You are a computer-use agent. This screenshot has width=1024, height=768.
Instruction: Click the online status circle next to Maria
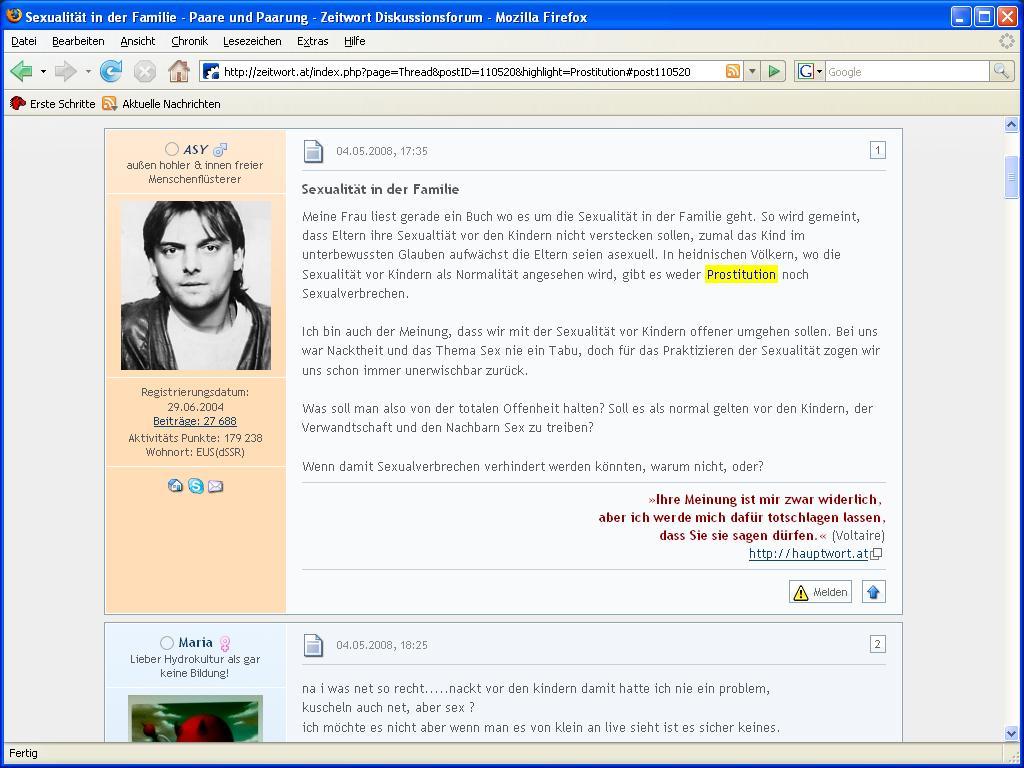pyautogui.click(x=167, y=643)
